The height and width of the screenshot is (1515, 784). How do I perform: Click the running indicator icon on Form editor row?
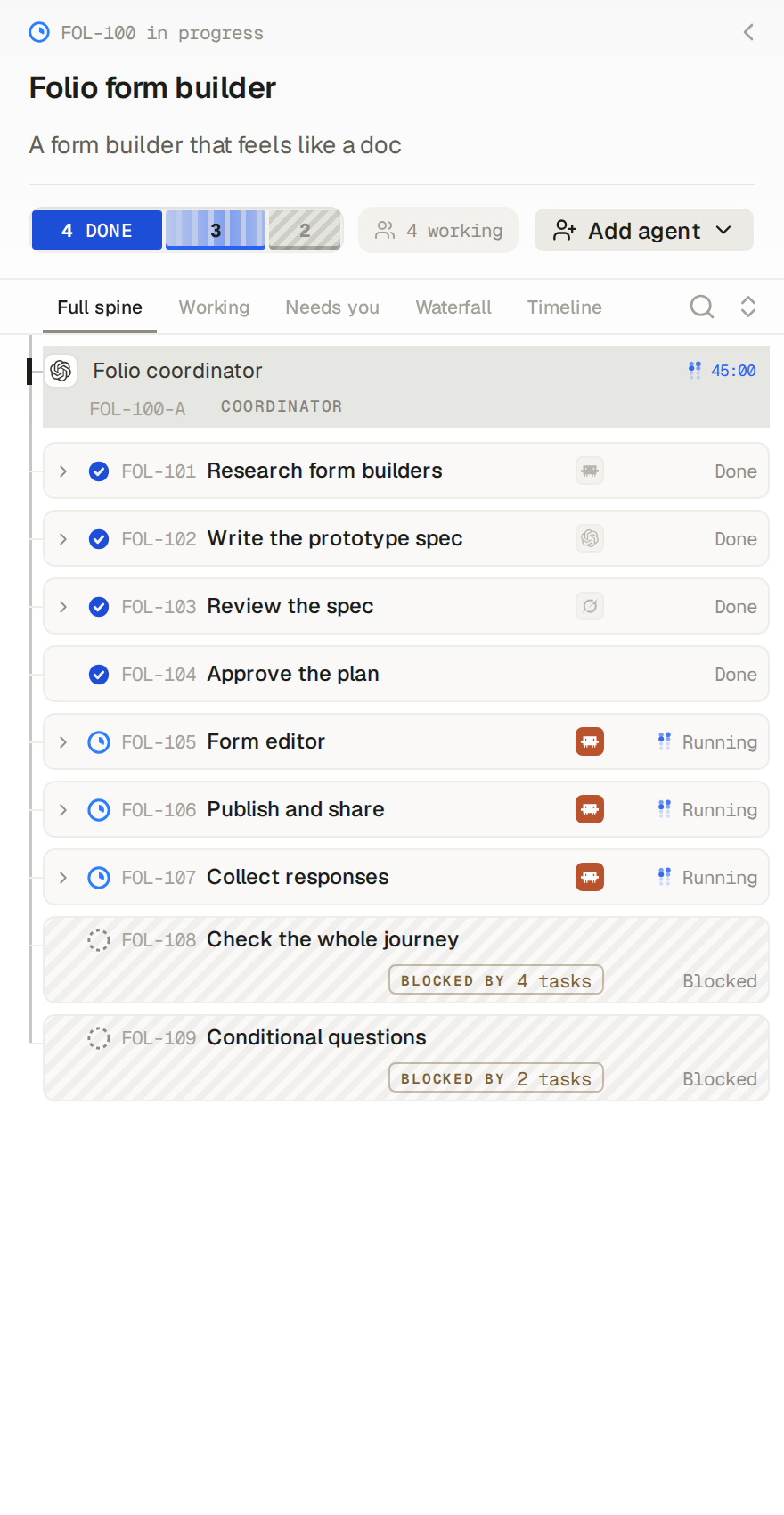[665, 741]
